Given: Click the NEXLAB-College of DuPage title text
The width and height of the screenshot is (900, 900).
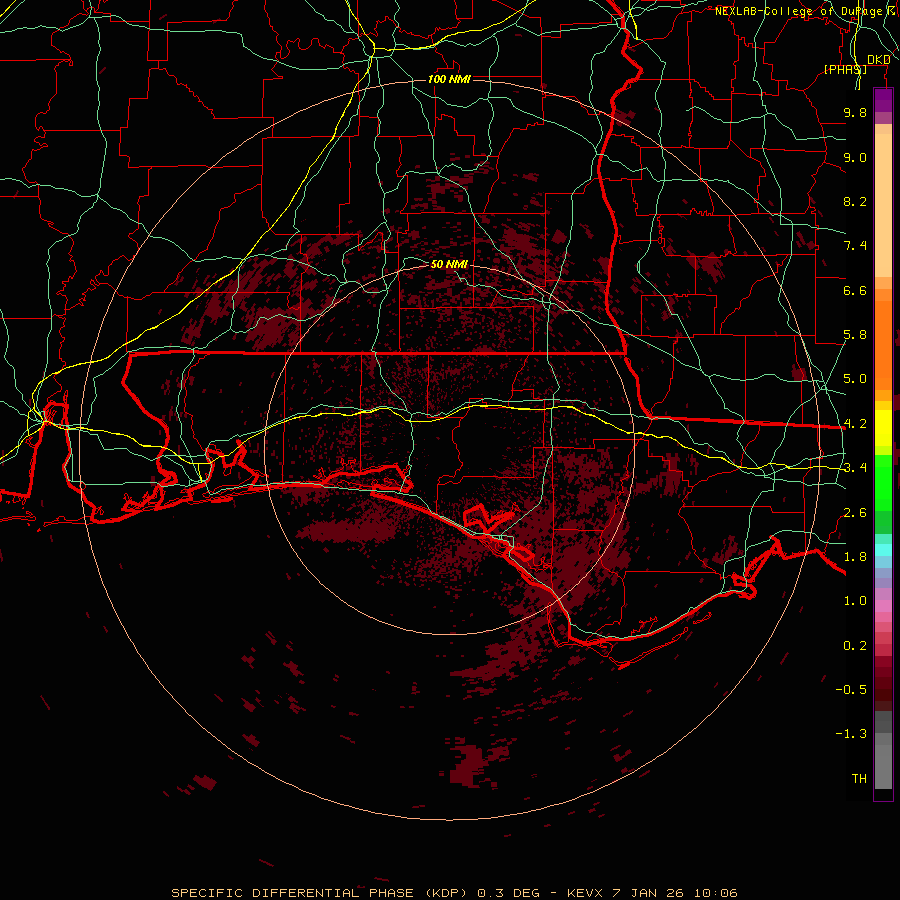Looking at the screenshot, I should point(798,11).
